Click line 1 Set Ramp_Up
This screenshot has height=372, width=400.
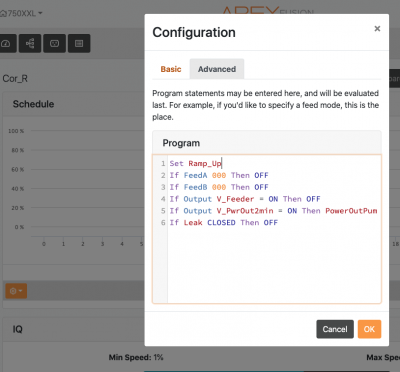coord(195,163)
